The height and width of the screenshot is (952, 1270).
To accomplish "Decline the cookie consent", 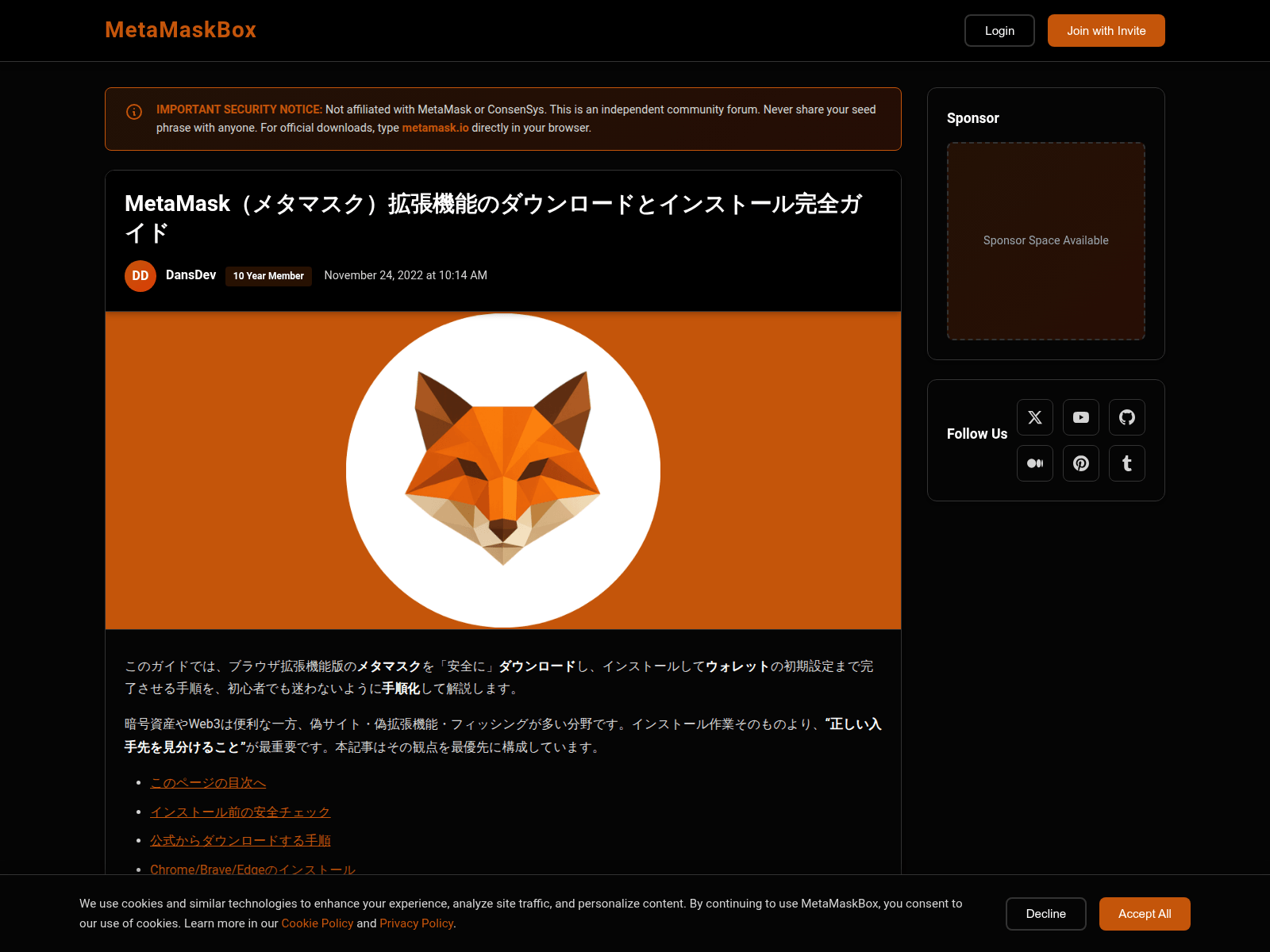I will tap(1046, 914).
